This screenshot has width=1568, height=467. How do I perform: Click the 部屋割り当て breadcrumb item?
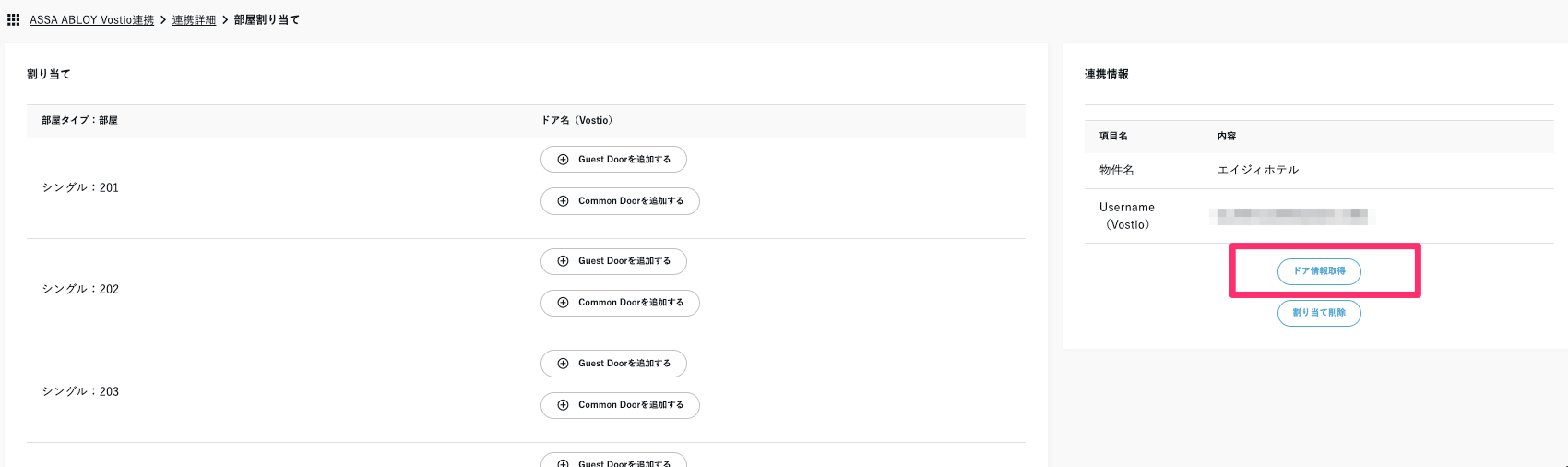pos(267,19)
